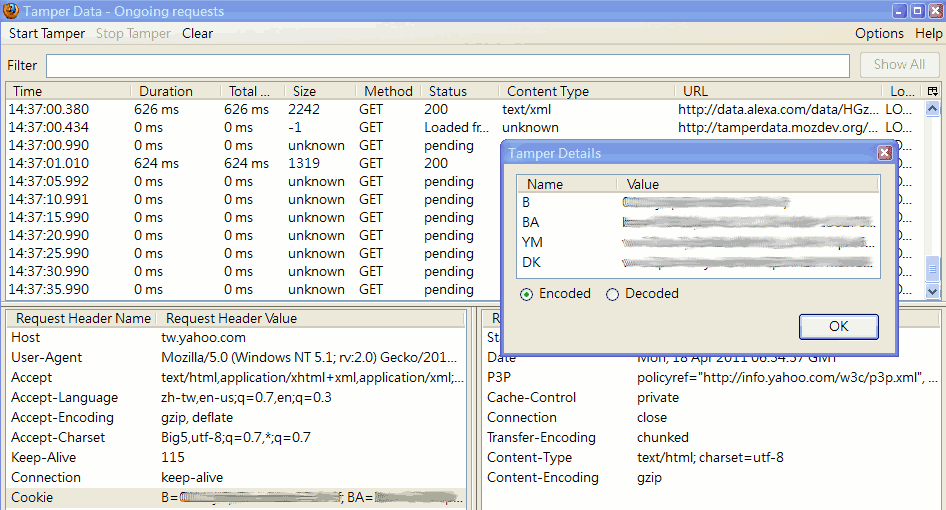Click data.alexa.com URL cell
This screenshot has height=510, width=946.
tap(778, 109)
